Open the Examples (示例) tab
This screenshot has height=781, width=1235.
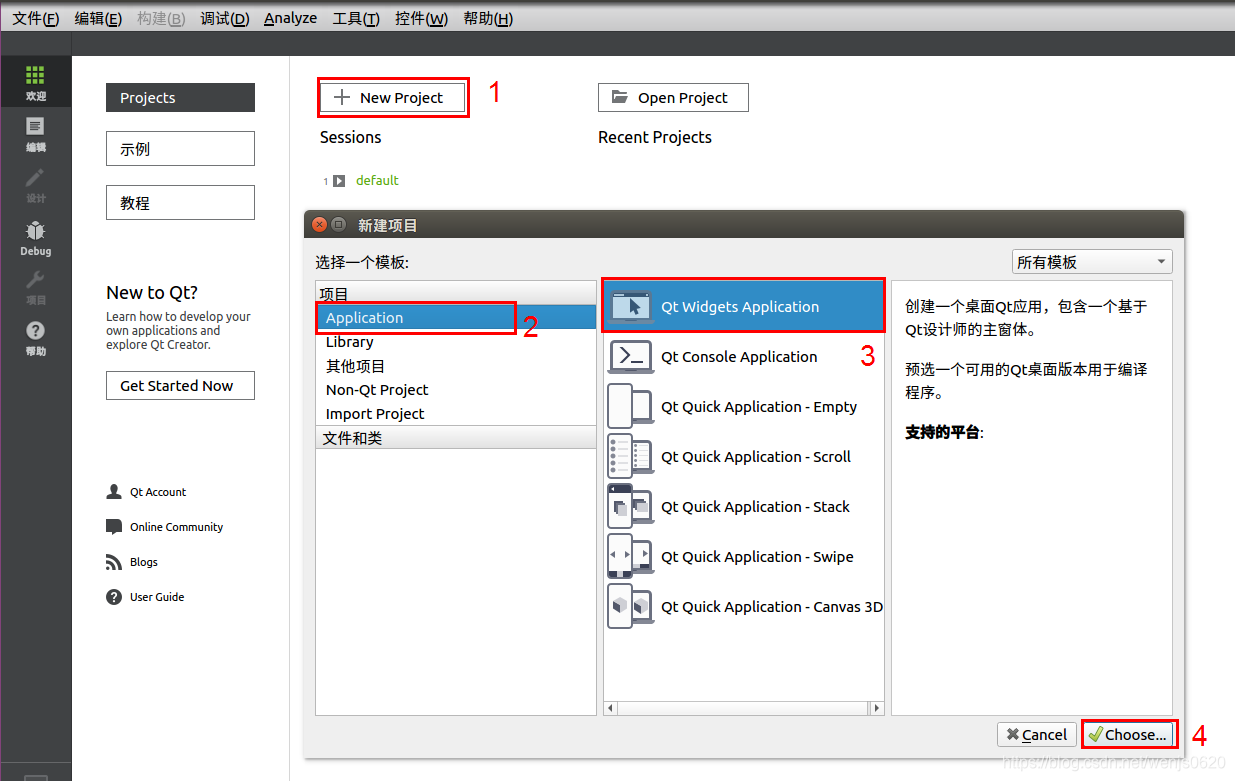click(x=180, y=149)
